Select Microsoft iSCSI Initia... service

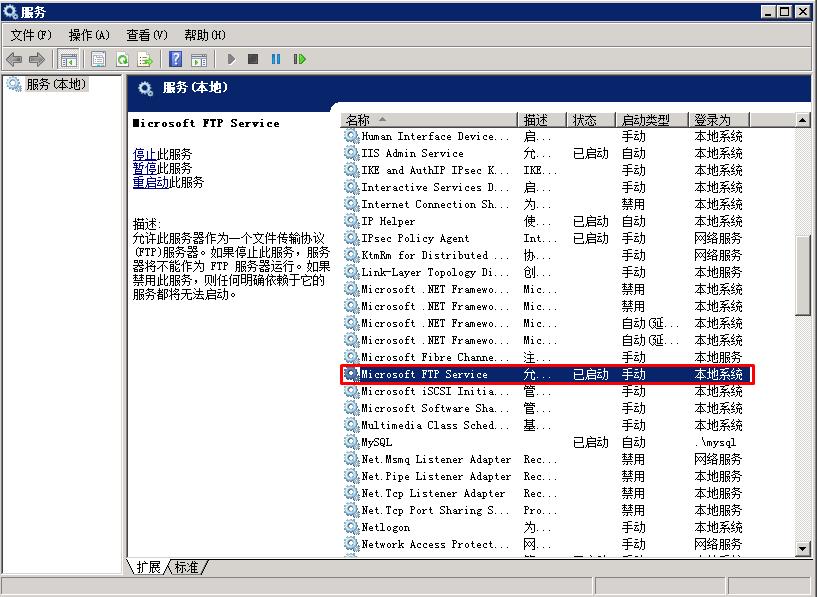[x=546, y=391]
